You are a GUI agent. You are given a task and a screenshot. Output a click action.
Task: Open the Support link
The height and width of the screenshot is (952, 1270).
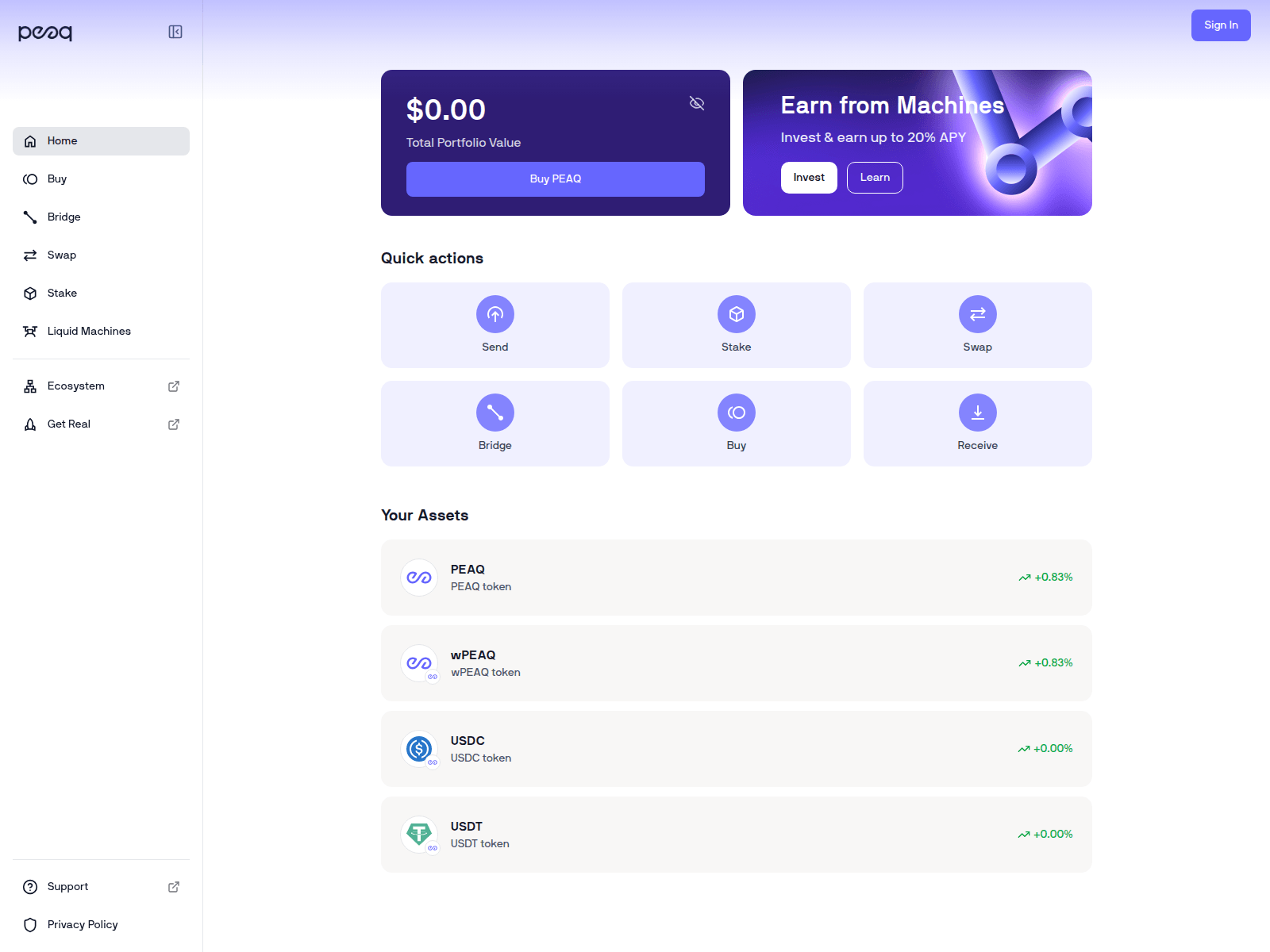(x=101, y=887)
